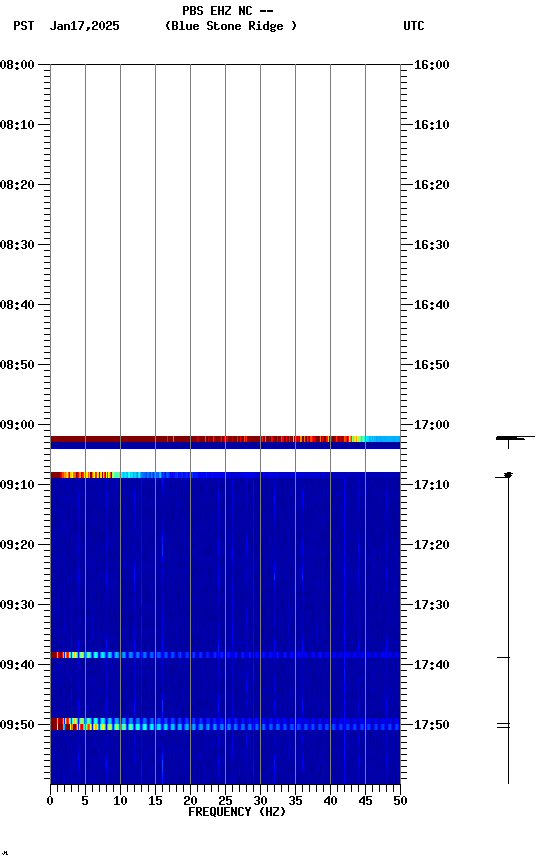Click the '30' frequency axis label

click(x=260, y=801)
